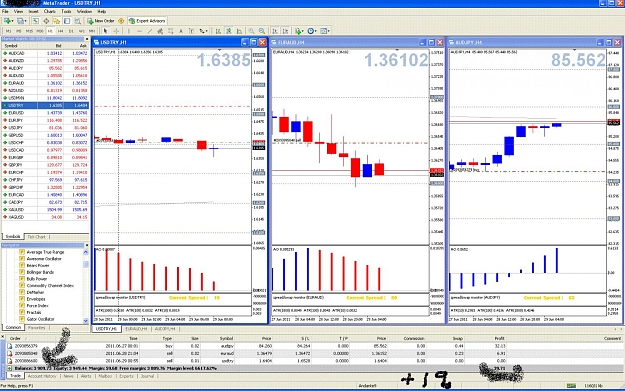Open the Tools menu
This screenshot has width=625, height=391.
66,12
